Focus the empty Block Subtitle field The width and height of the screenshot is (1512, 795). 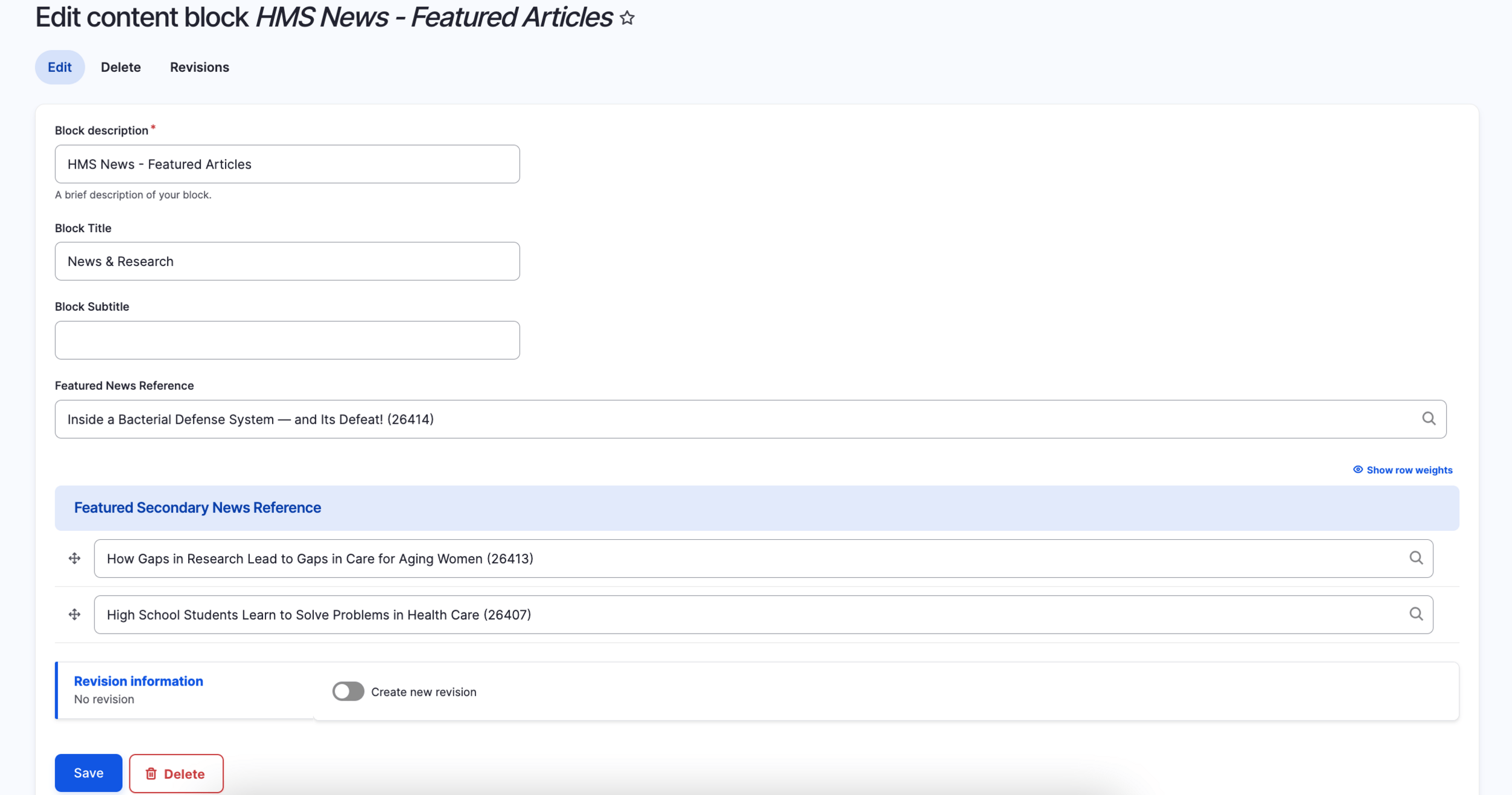click(x=287, y=340)
